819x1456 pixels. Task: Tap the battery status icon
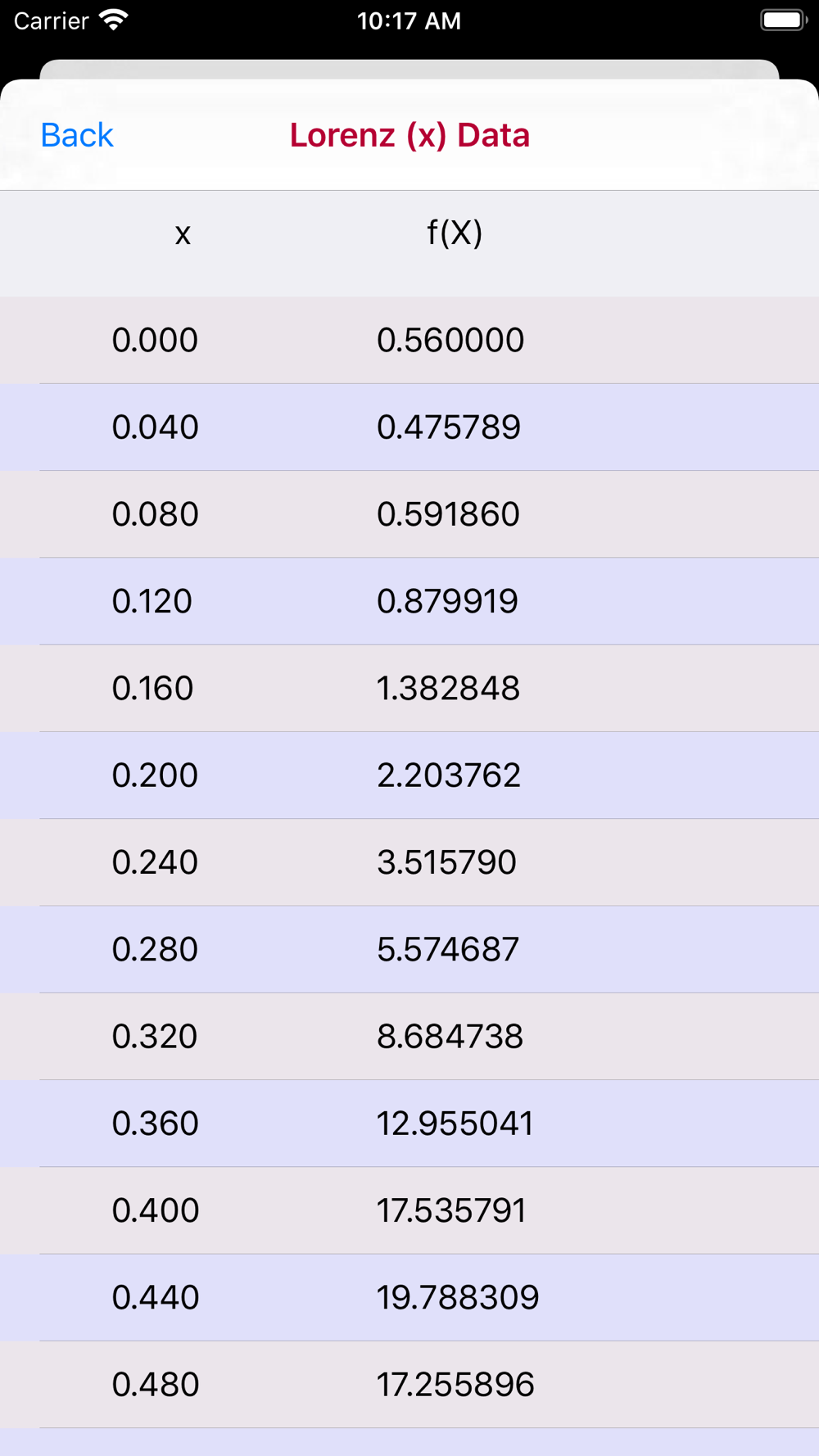point(783,20)
